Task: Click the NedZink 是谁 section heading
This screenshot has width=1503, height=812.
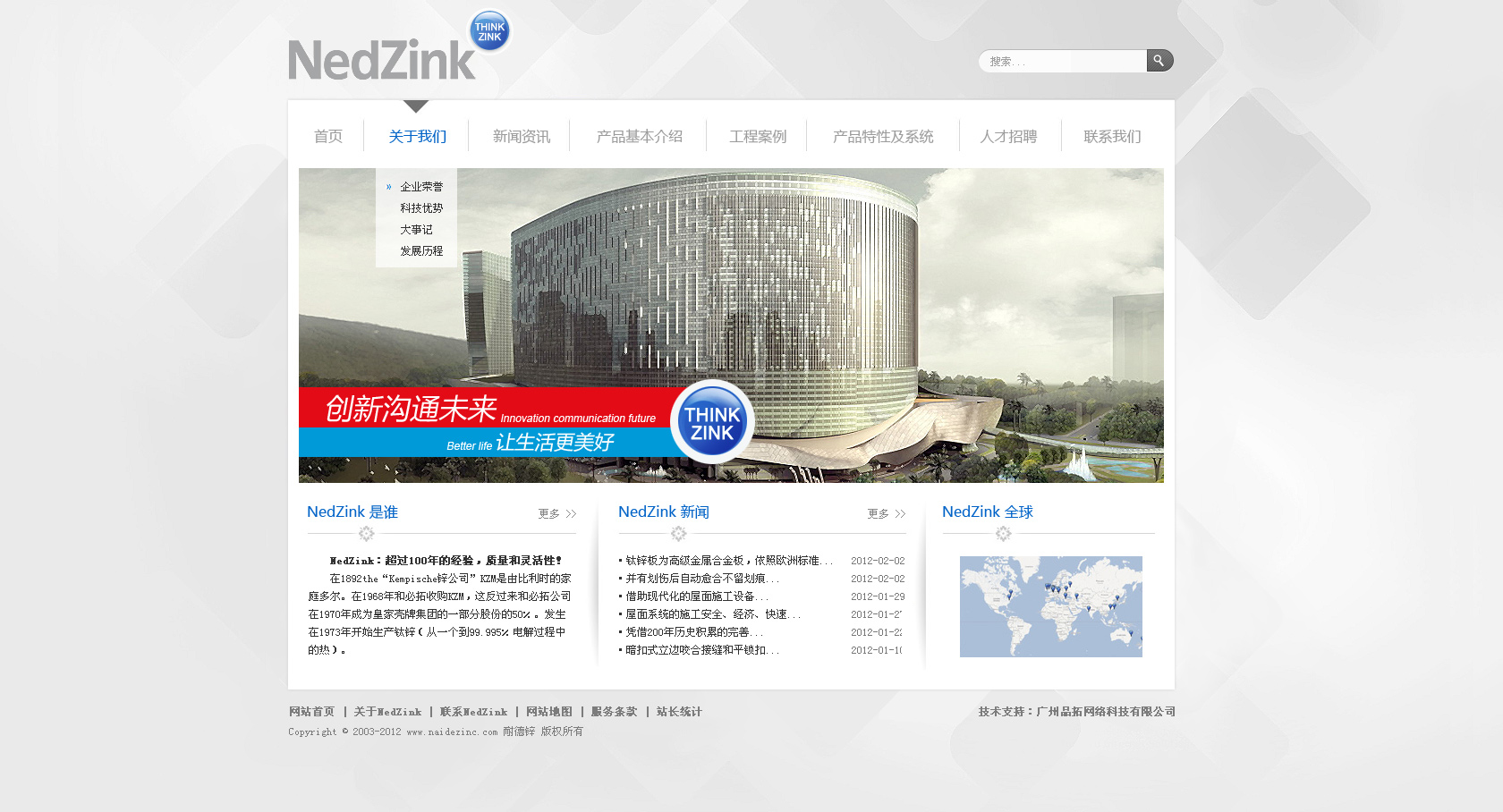Action: click(x=352, y=512)
